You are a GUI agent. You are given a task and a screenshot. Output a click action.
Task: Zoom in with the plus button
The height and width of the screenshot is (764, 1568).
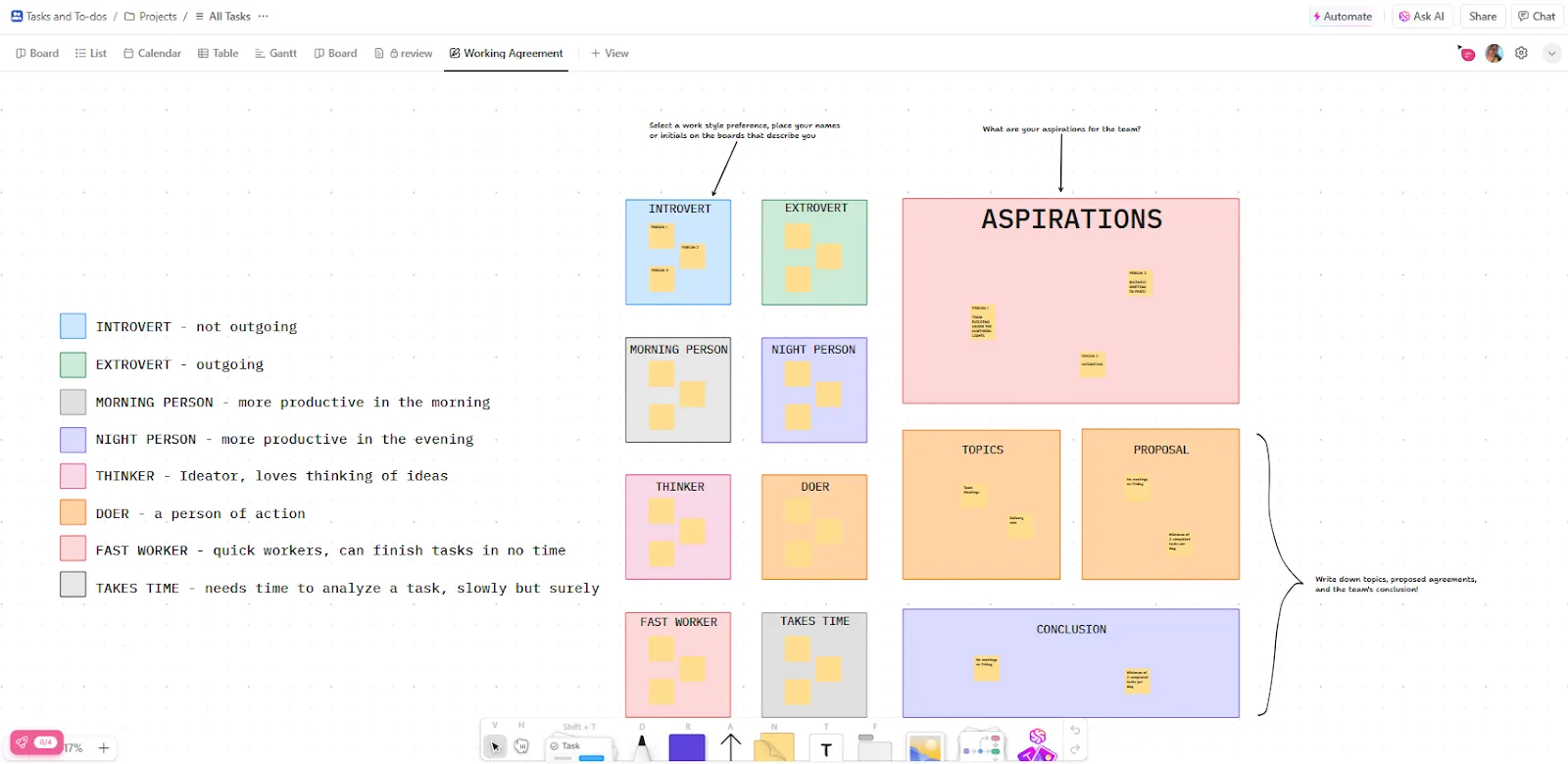click(x=104, y=747)
